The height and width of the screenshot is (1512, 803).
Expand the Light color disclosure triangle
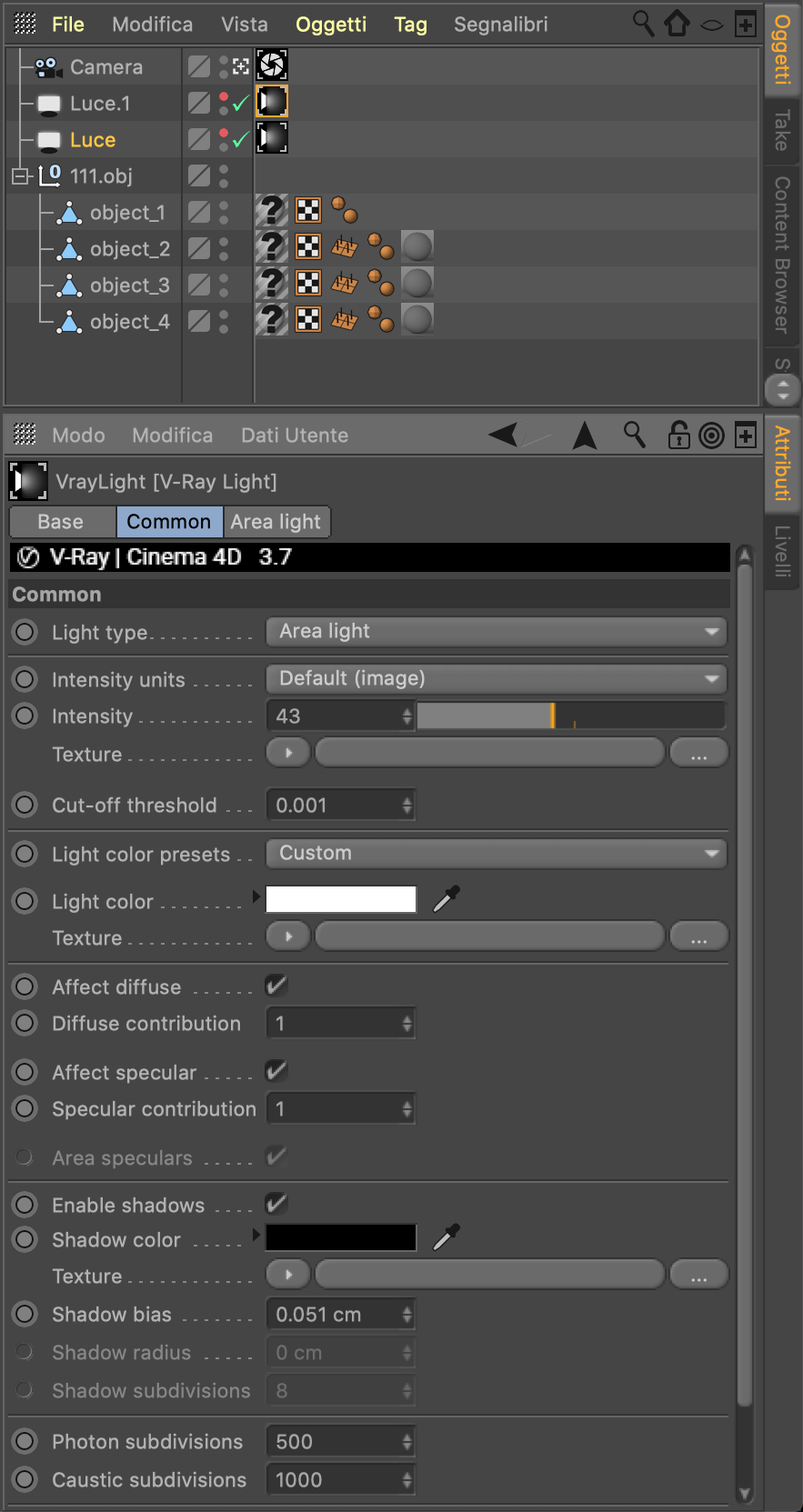click(256, 896)
